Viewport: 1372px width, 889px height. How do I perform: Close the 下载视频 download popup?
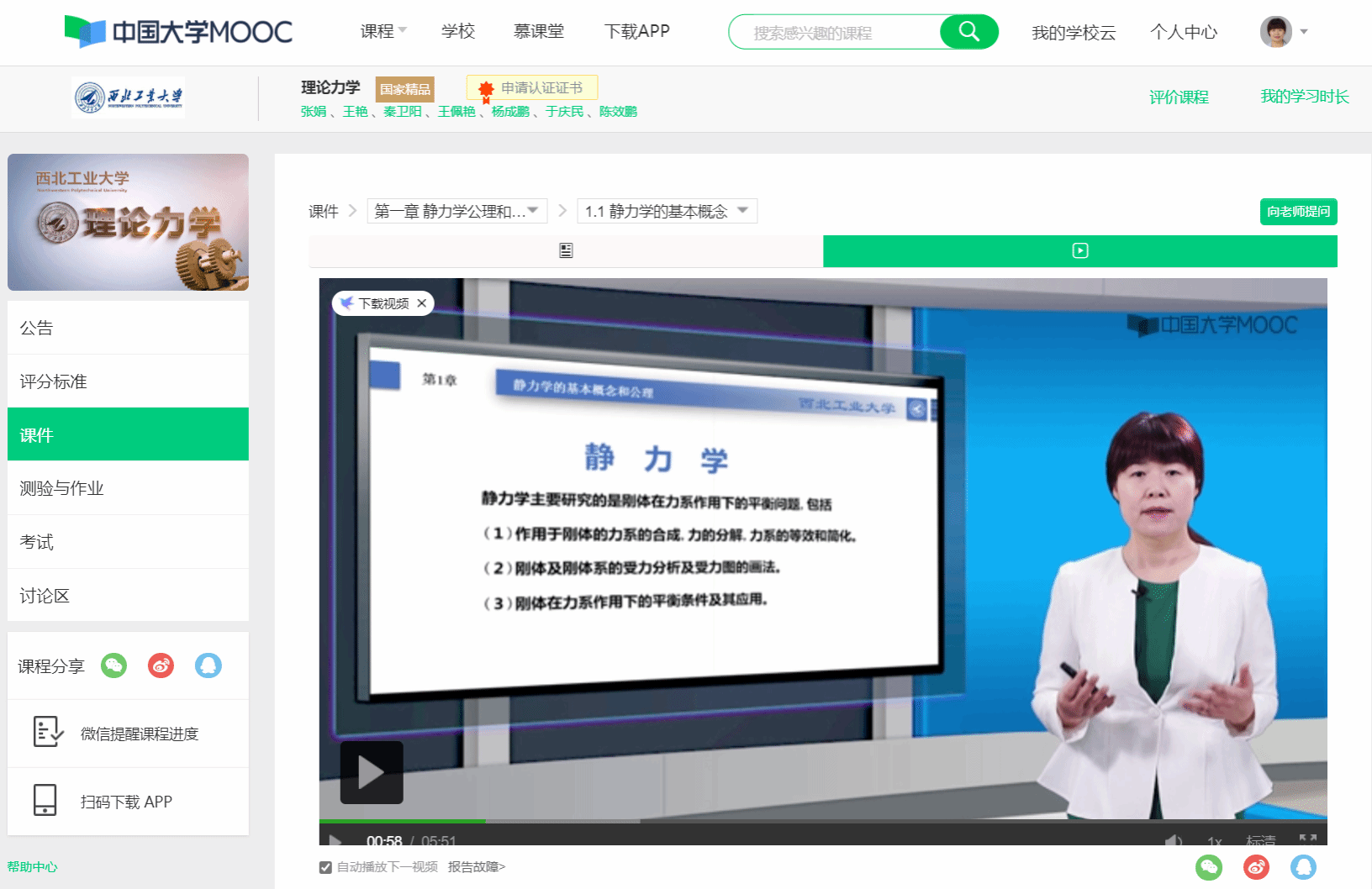tap(422, 303)
